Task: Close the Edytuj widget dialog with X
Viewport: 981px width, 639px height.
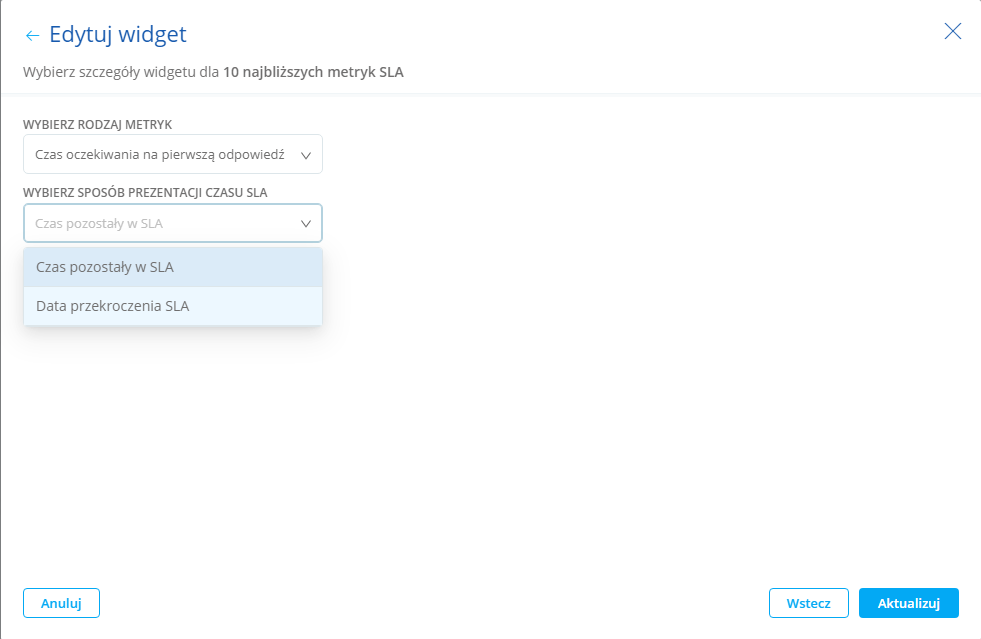Action: click(952, 31)
